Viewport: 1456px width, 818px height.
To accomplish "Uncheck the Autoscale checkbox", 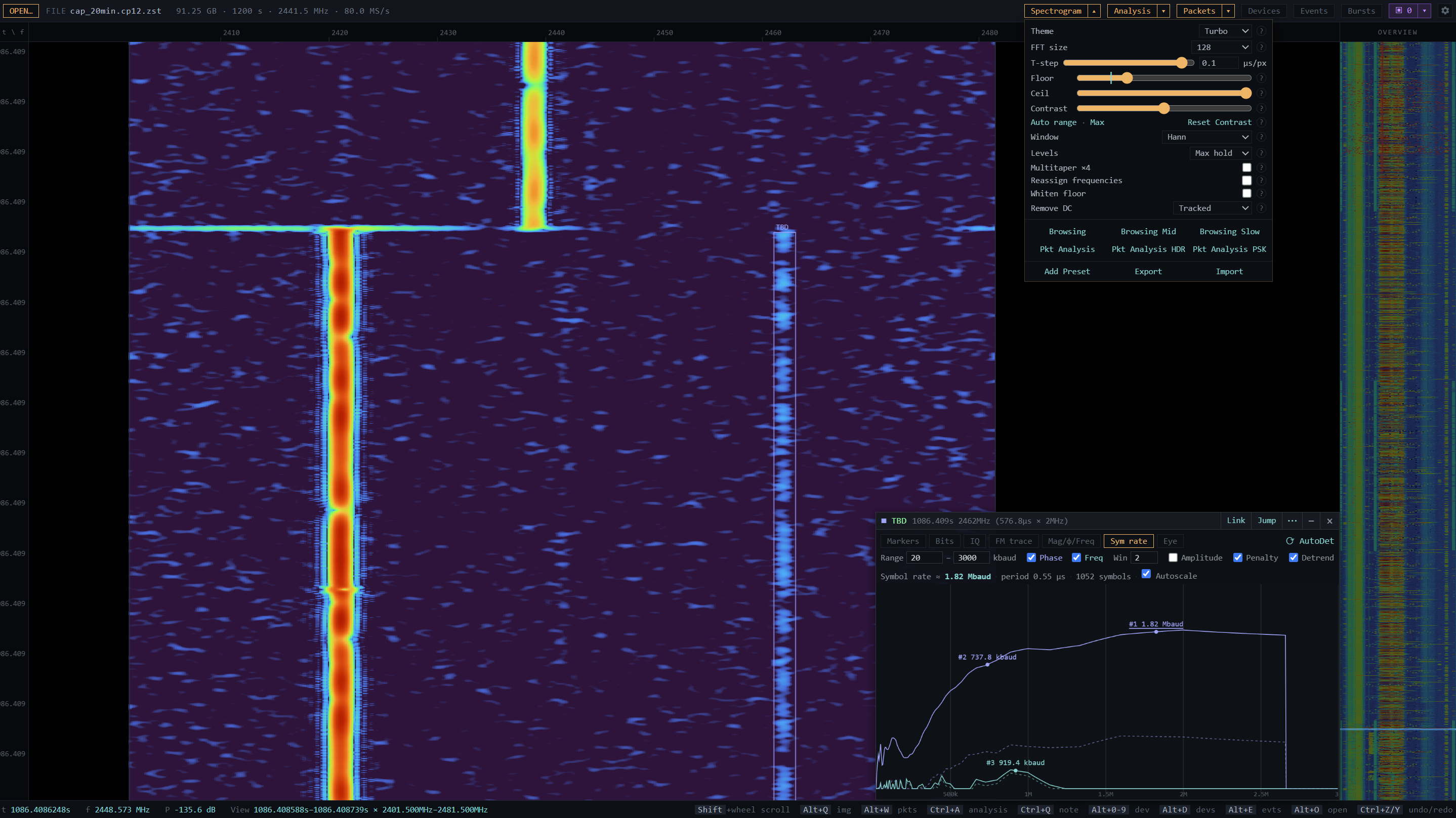I will 1146,574.
